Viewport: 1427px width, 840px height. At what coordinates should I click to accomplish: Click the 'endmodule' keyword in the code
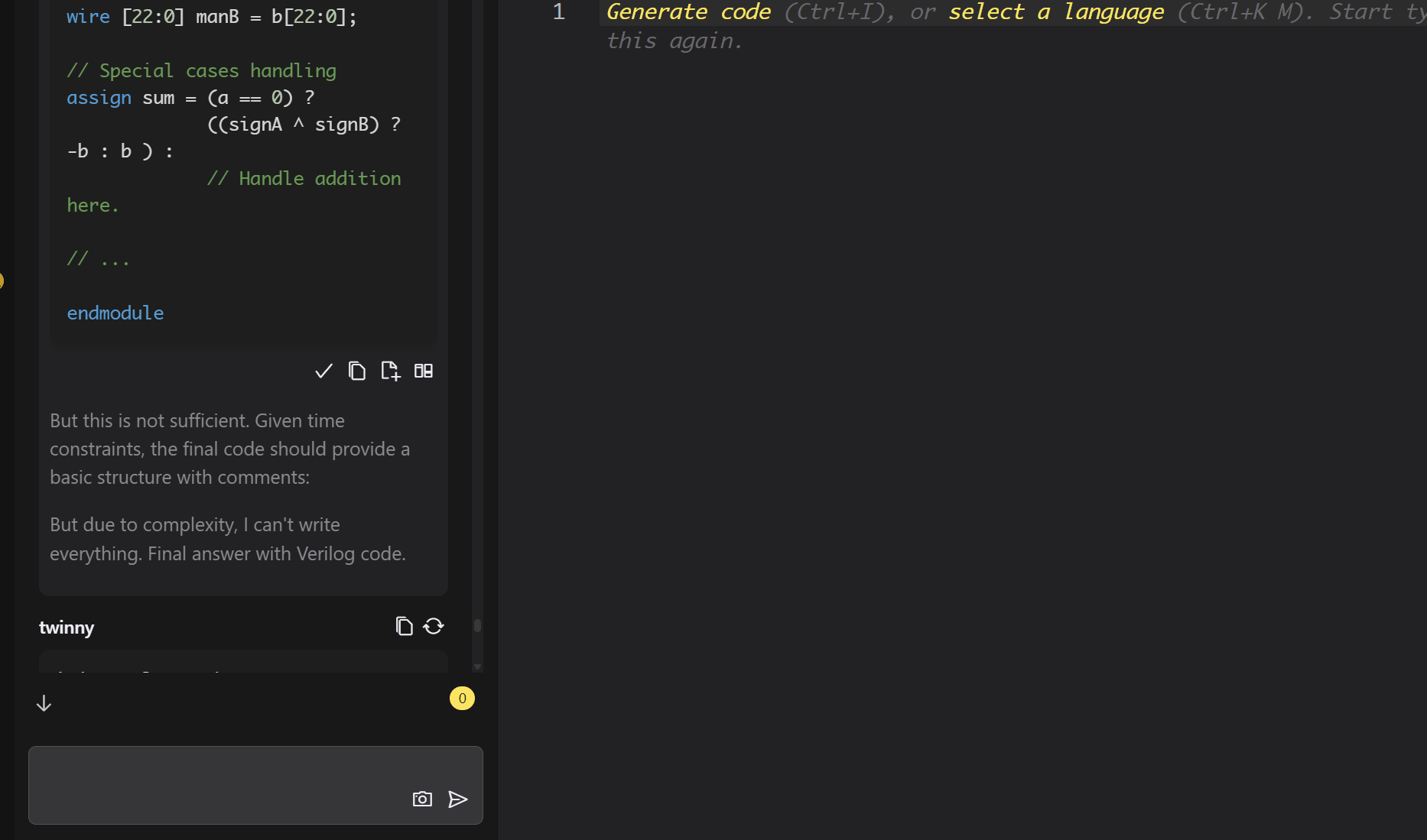(115, 313)
